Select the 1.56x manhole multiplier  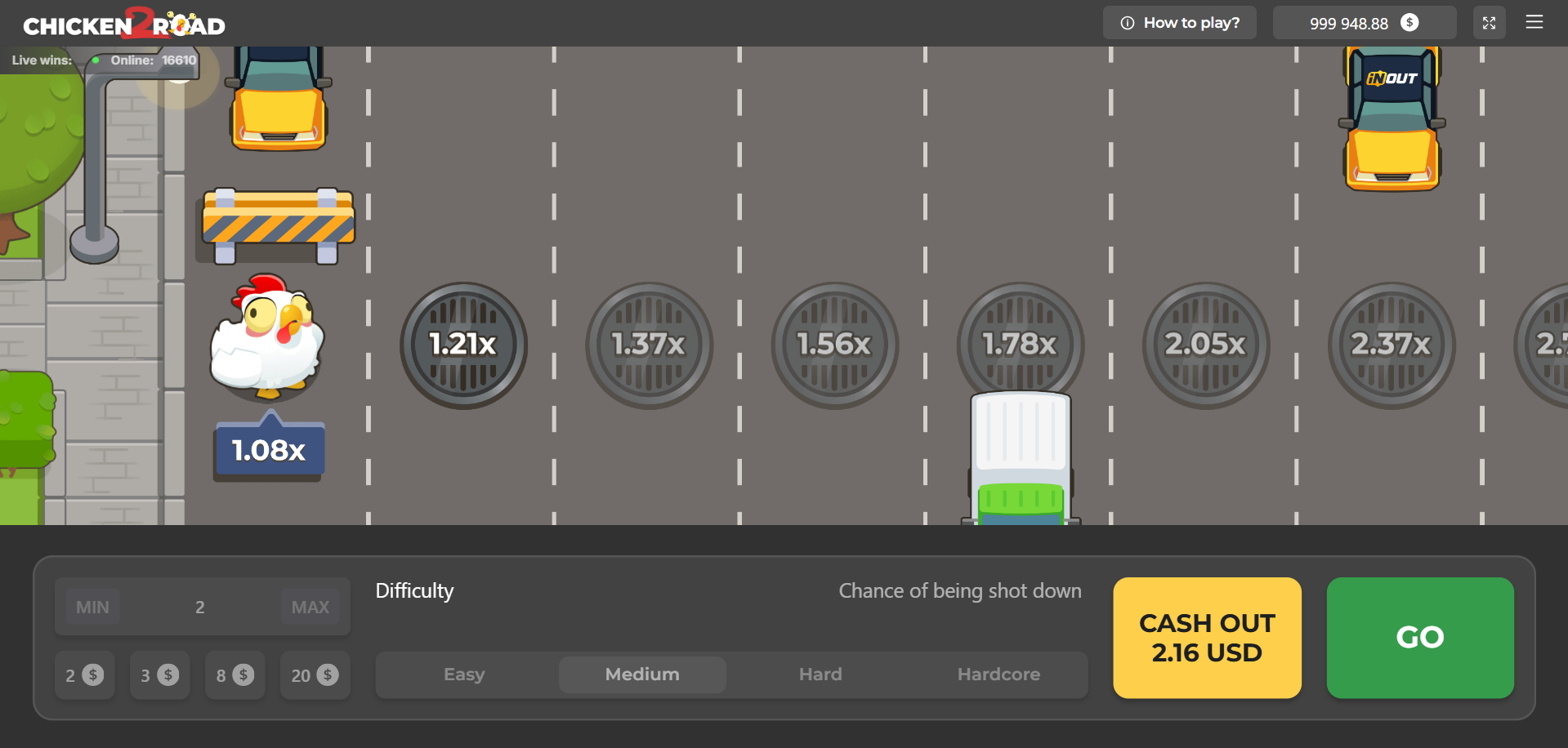(834, 345)
